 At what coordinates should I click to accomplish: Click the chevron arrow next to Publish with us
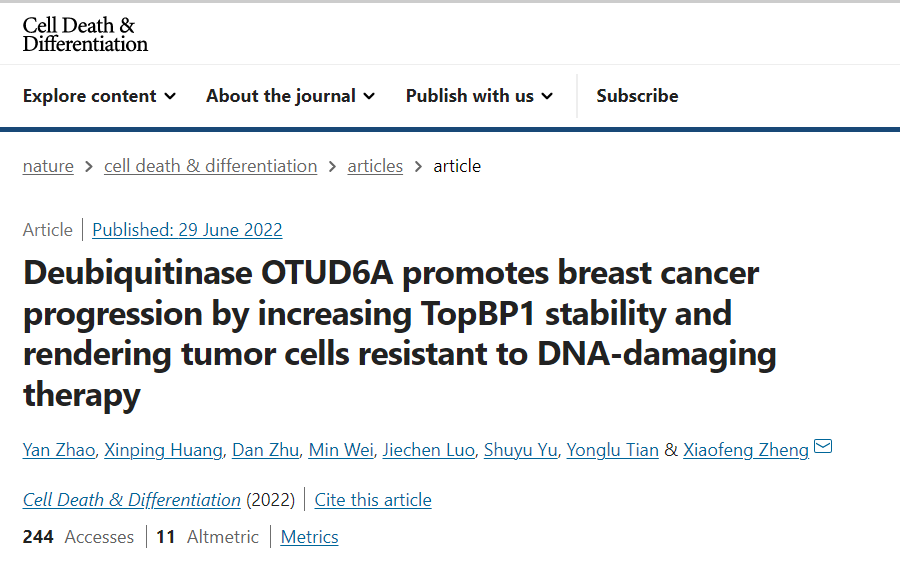pos(548,96)
